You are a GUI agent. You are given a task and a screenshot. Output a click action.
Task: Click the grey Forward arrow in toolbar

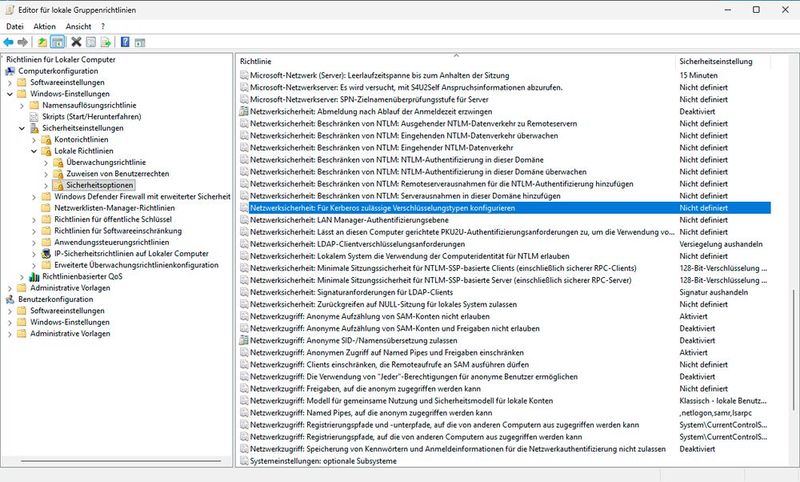tap(22, 42)
